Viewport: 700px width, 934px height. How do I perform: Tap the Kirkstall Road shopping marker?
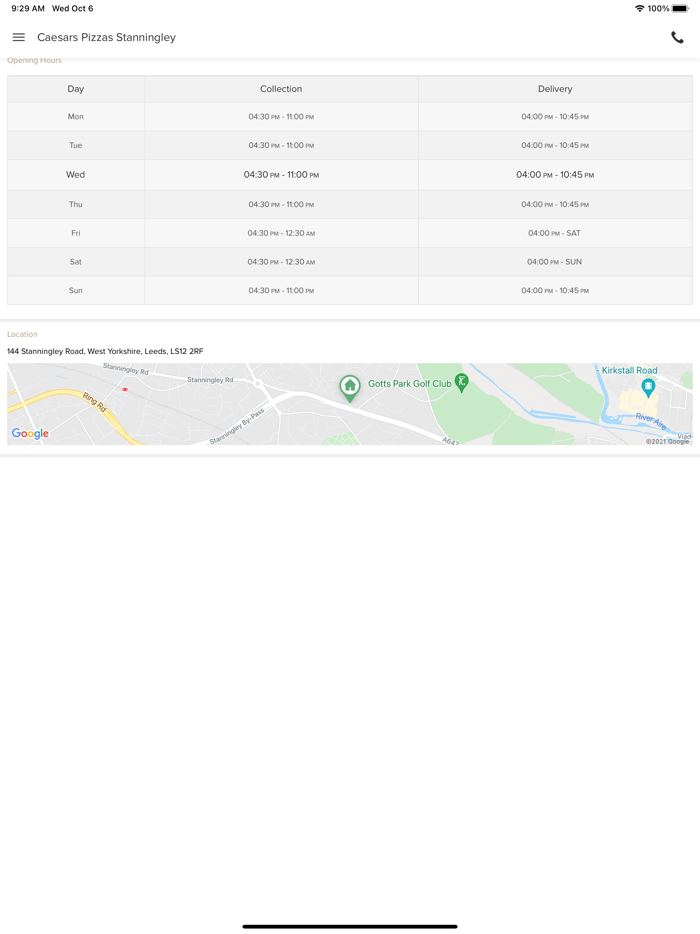pos(648,386)
